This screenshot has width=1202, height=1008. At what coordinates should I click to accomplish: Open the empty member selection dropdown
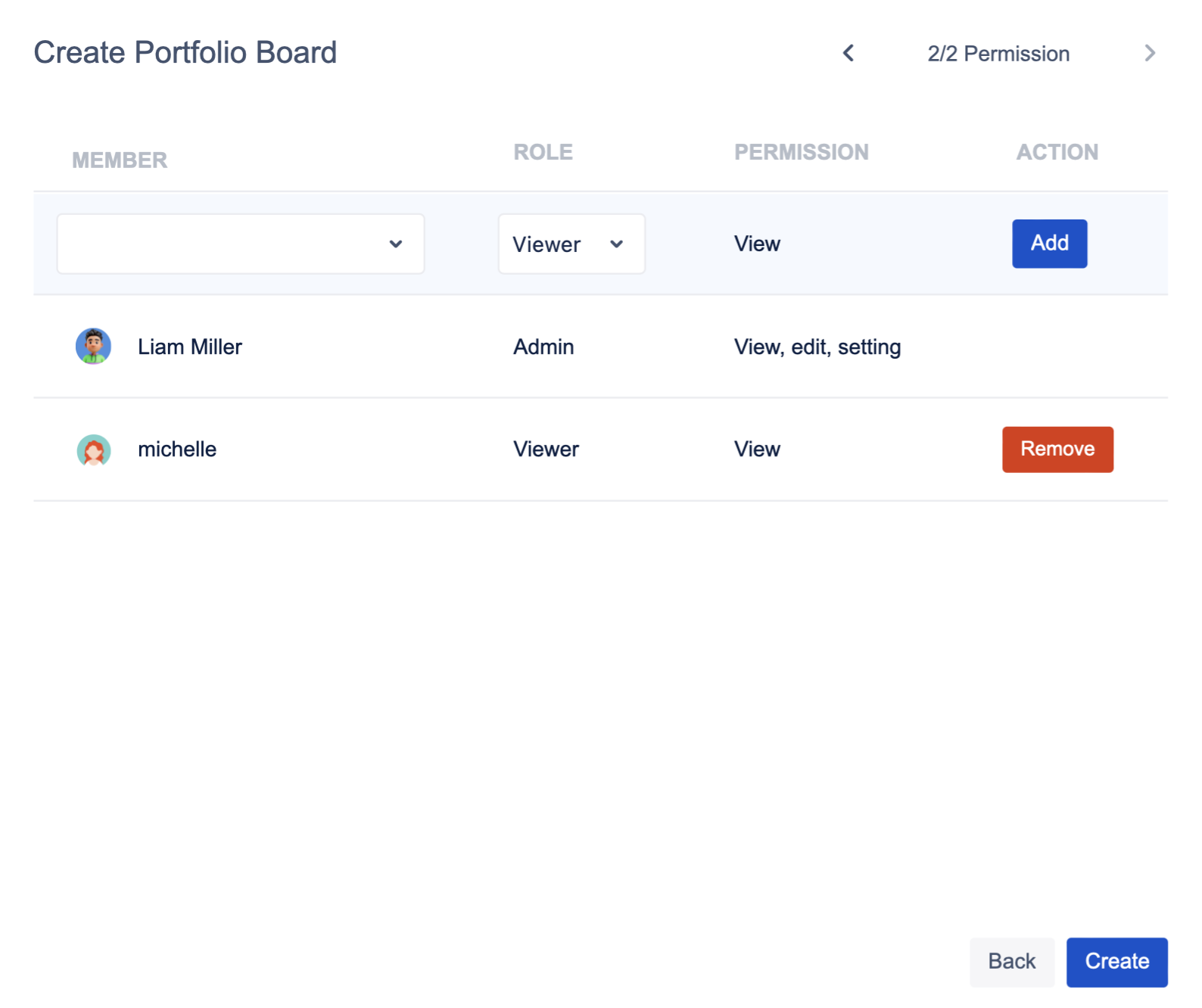coord(241,244)
